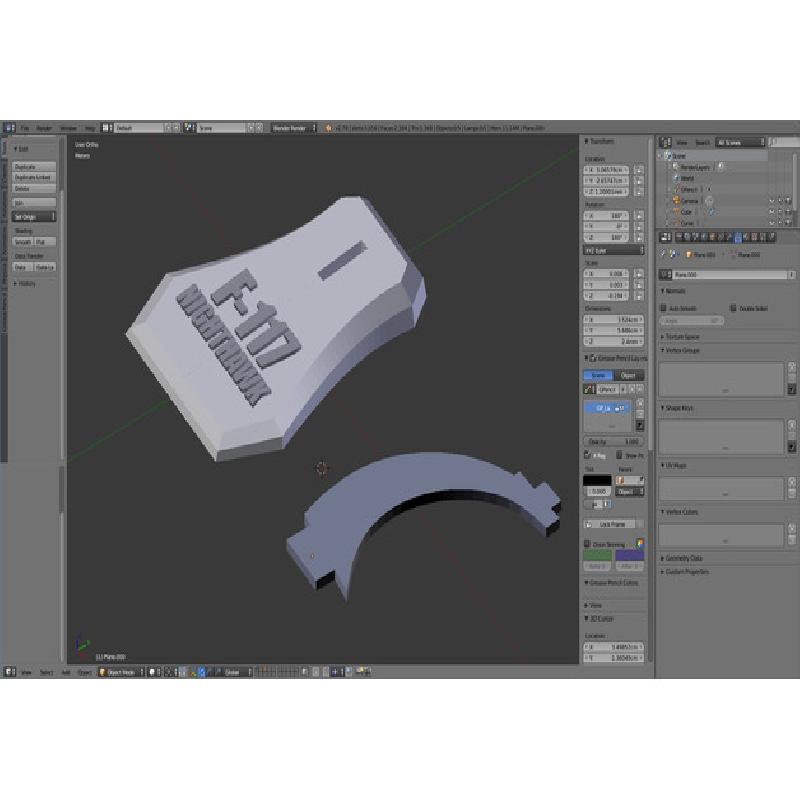Viewport: 800px width, 800px height.
Task: Enable the Double Sided checkbox
Action: point(733,308)
